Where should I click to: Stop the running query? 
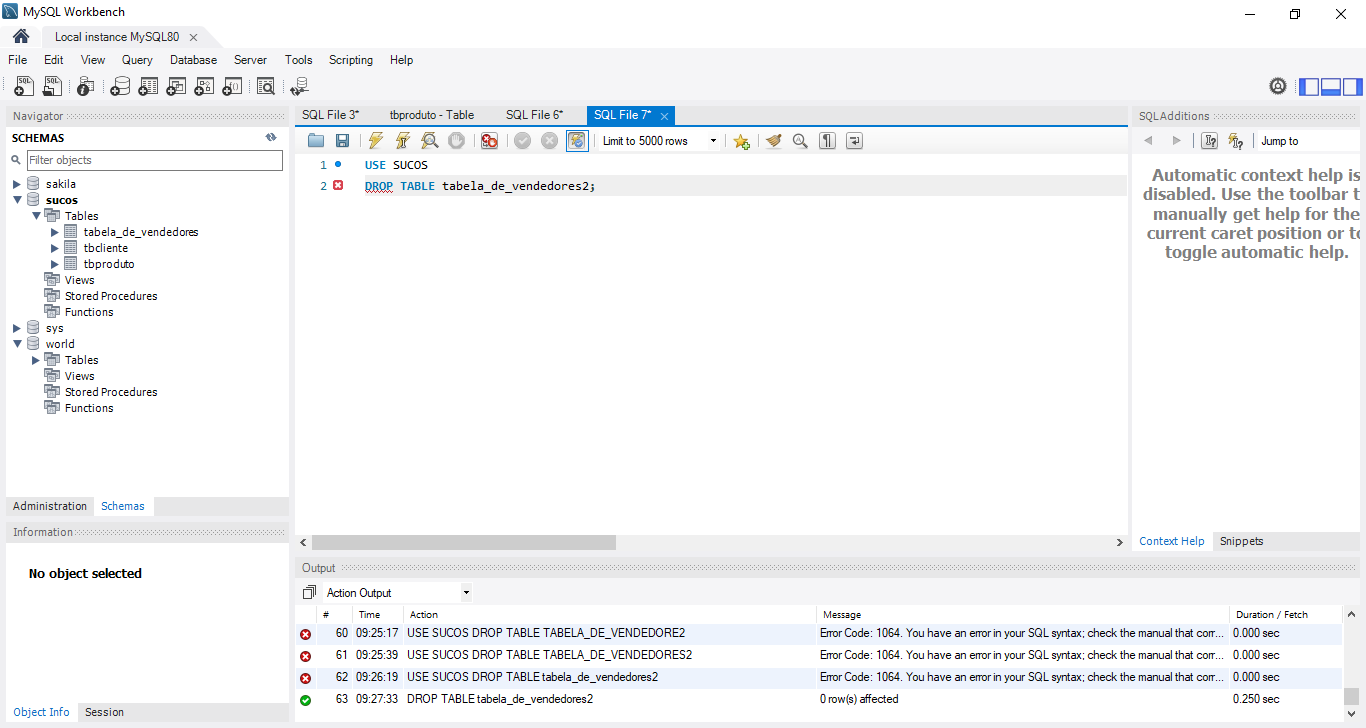click(456, 141)
